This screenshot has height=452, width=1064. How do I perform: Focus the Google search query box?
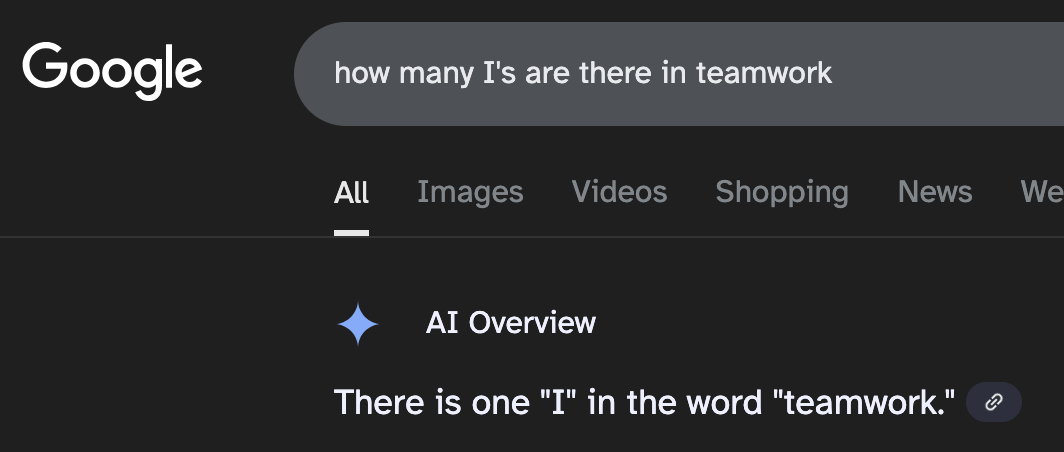[679, 73]
